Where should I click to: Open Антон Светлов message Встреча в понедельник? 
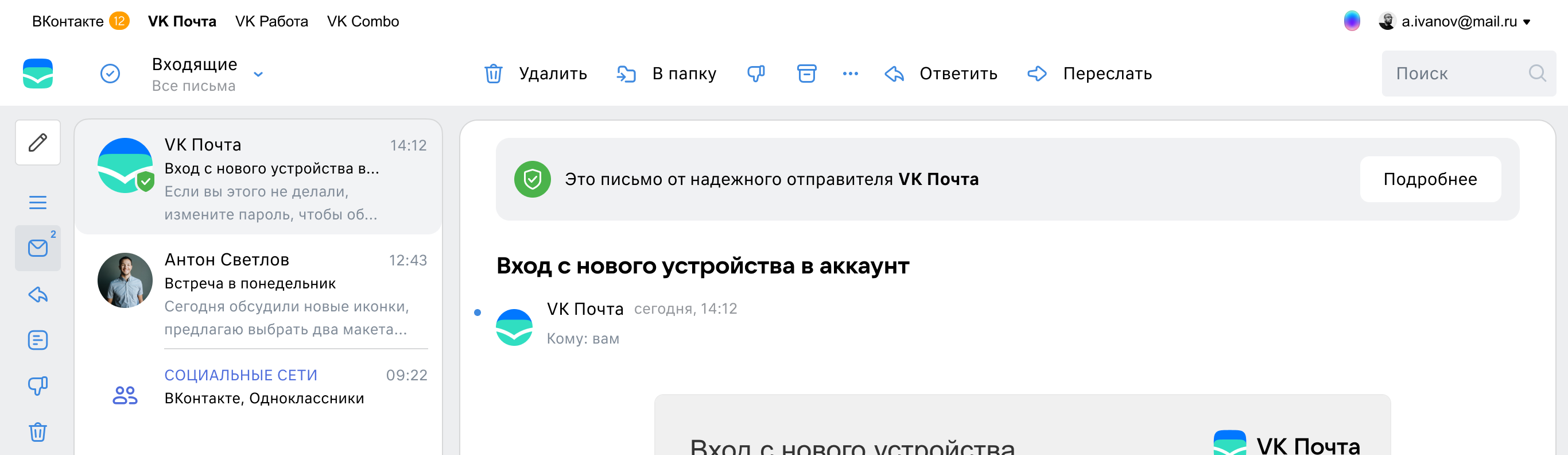[259, 293]
